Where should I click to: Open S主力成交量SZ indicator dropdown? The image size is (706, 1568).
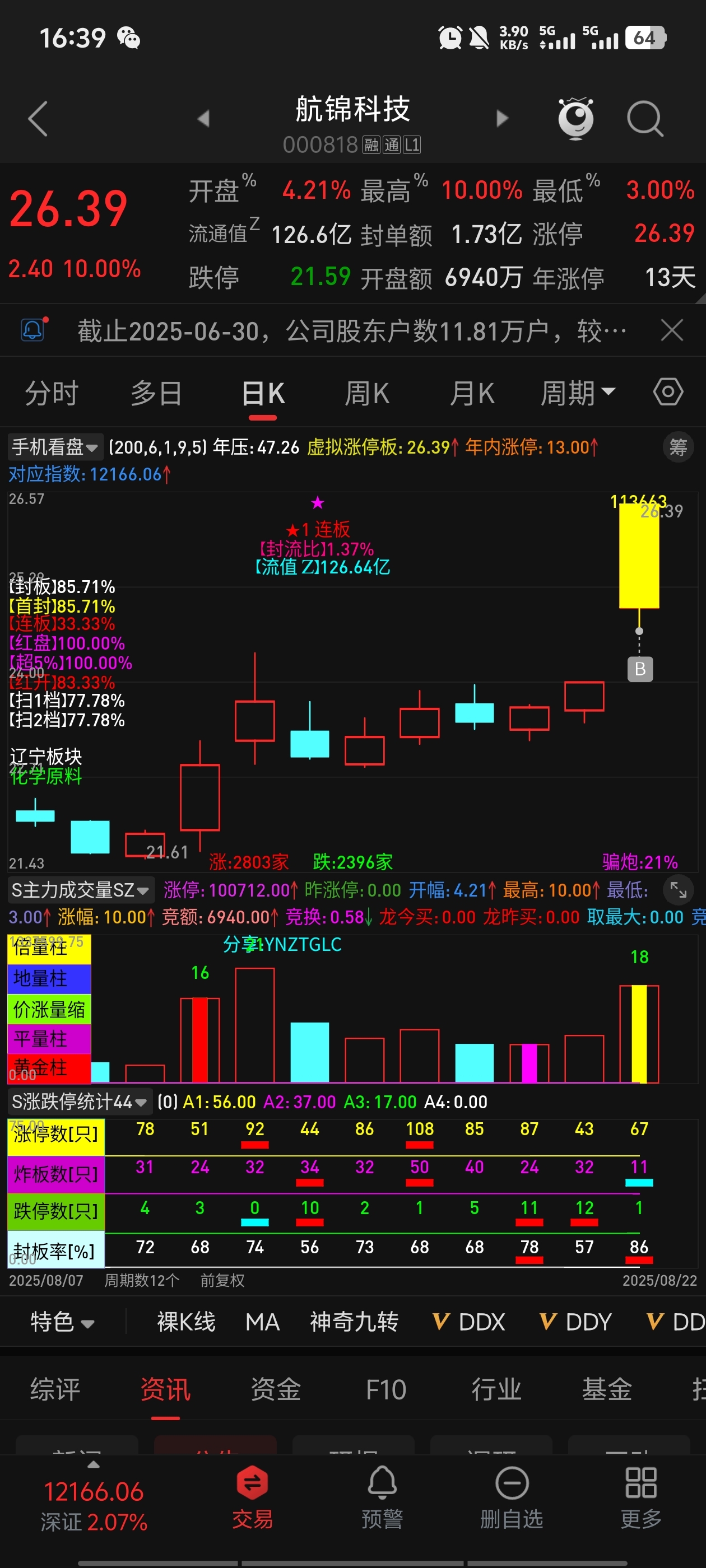coord(81,890)
